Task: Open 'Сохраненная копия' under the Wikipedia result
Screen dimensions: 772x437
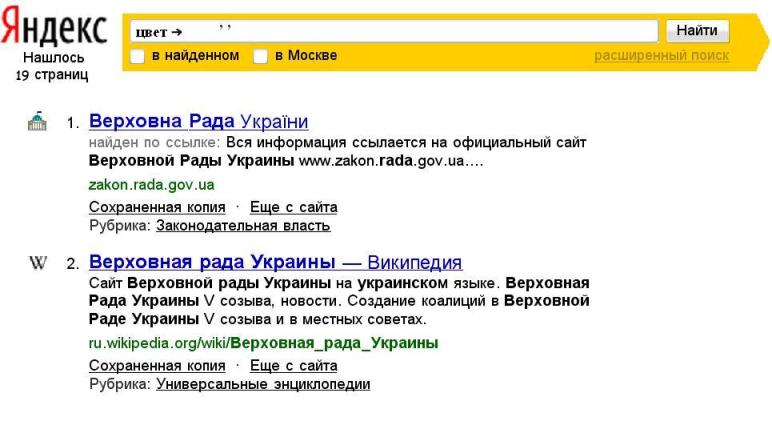Action: (157, 366)
